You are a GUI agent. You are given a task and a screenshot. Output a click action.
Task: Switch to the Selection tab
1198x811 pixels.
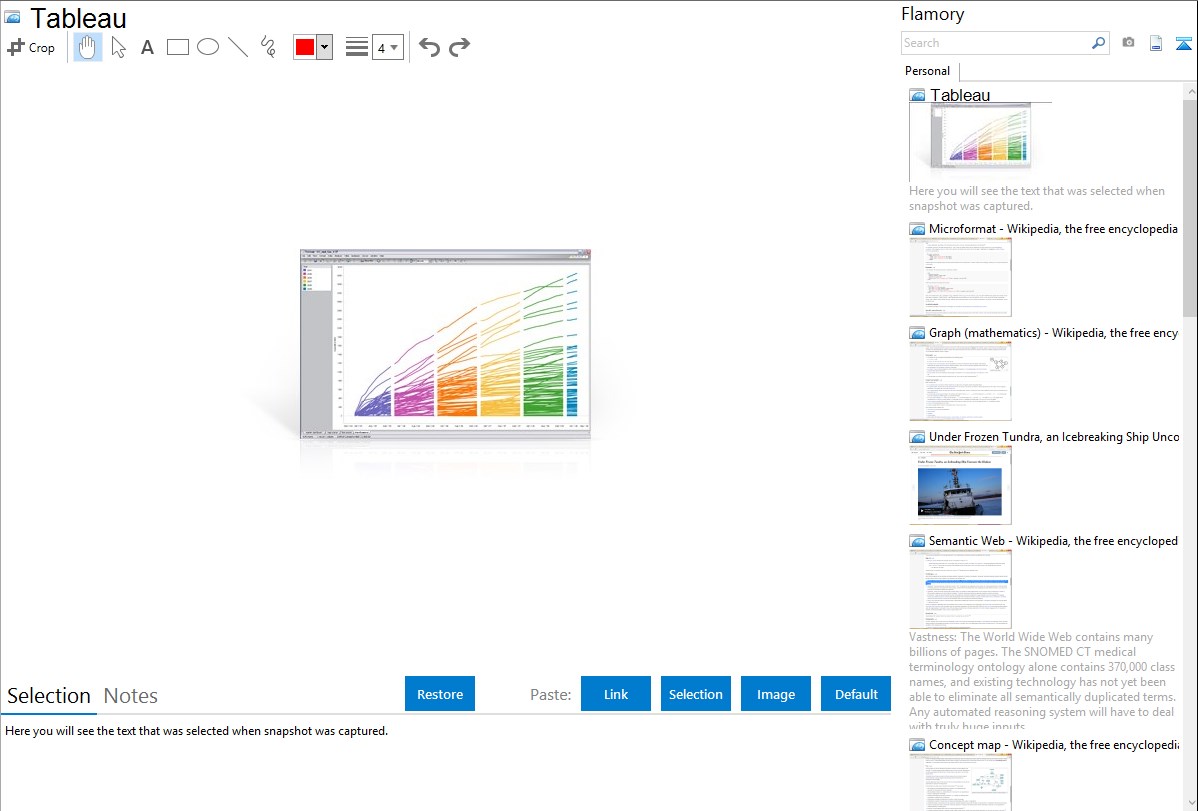click(x=49, y=696)
